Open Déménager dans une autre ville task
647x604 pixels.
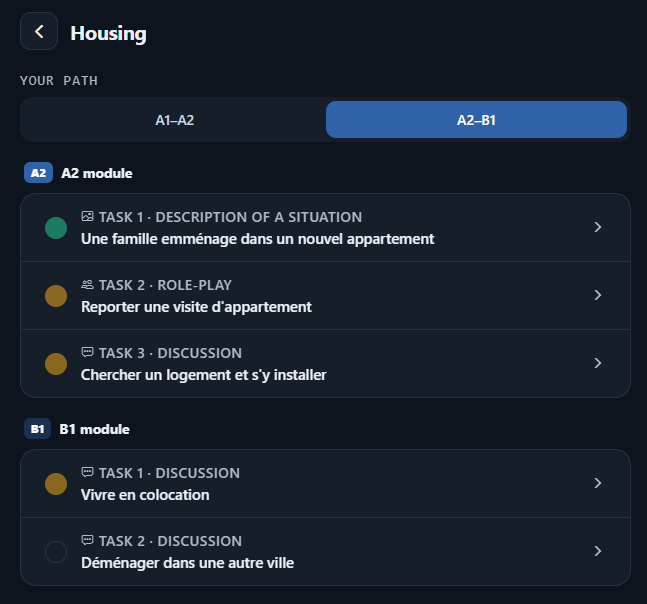[325, 552]
